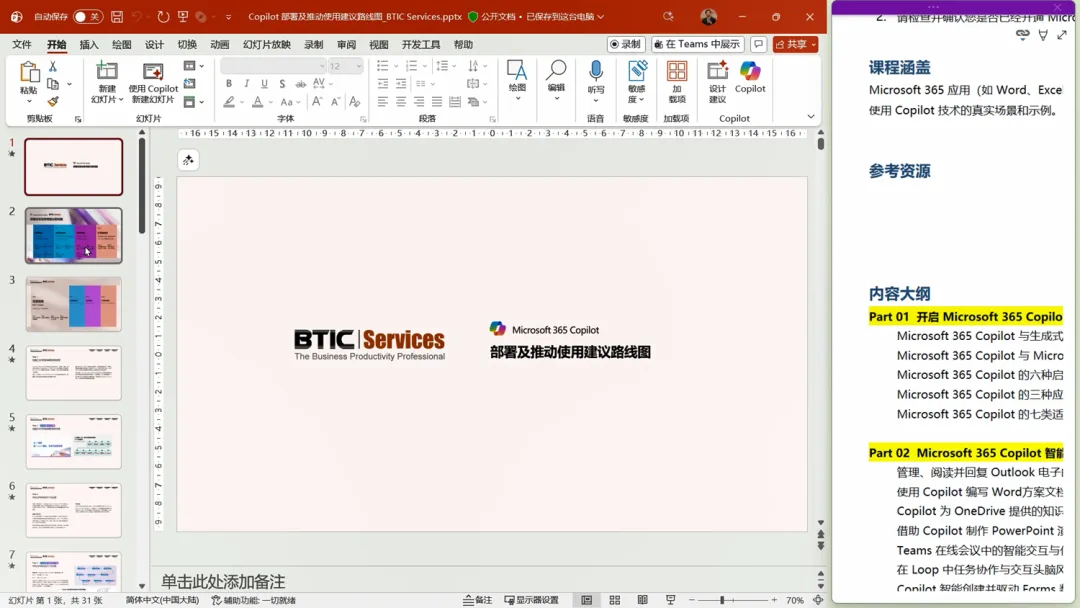Switch to the 插入 Insert tab

[x=89, y=44]
